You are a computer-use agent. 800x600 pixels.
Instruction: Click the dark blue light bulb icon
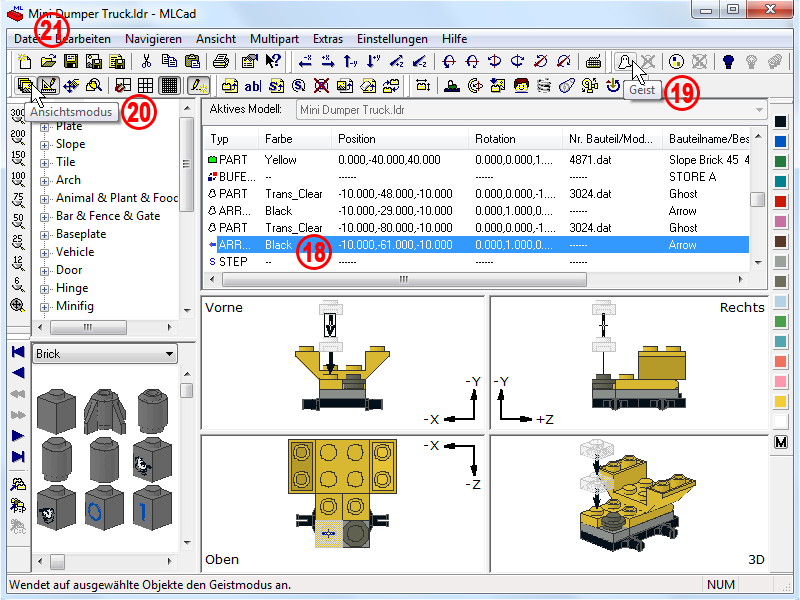click(728, 62)
